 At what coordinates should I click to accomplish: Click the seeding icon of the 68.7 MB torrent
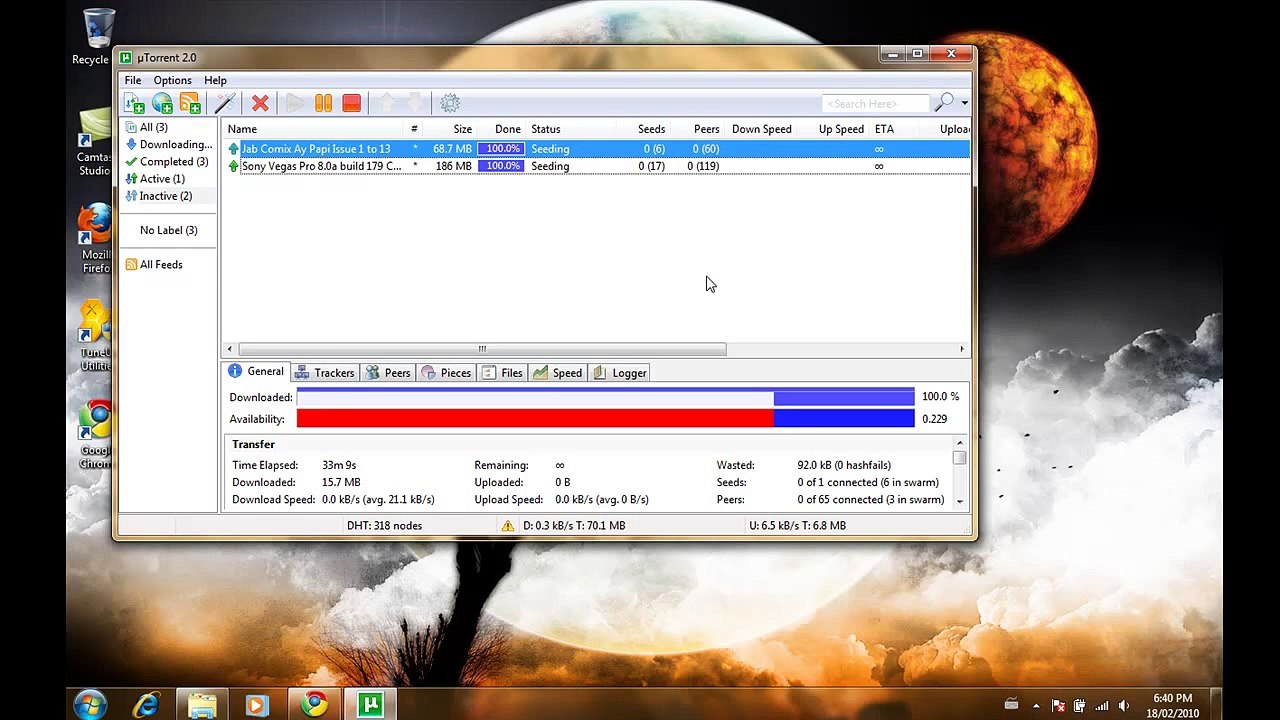point(234,149)
